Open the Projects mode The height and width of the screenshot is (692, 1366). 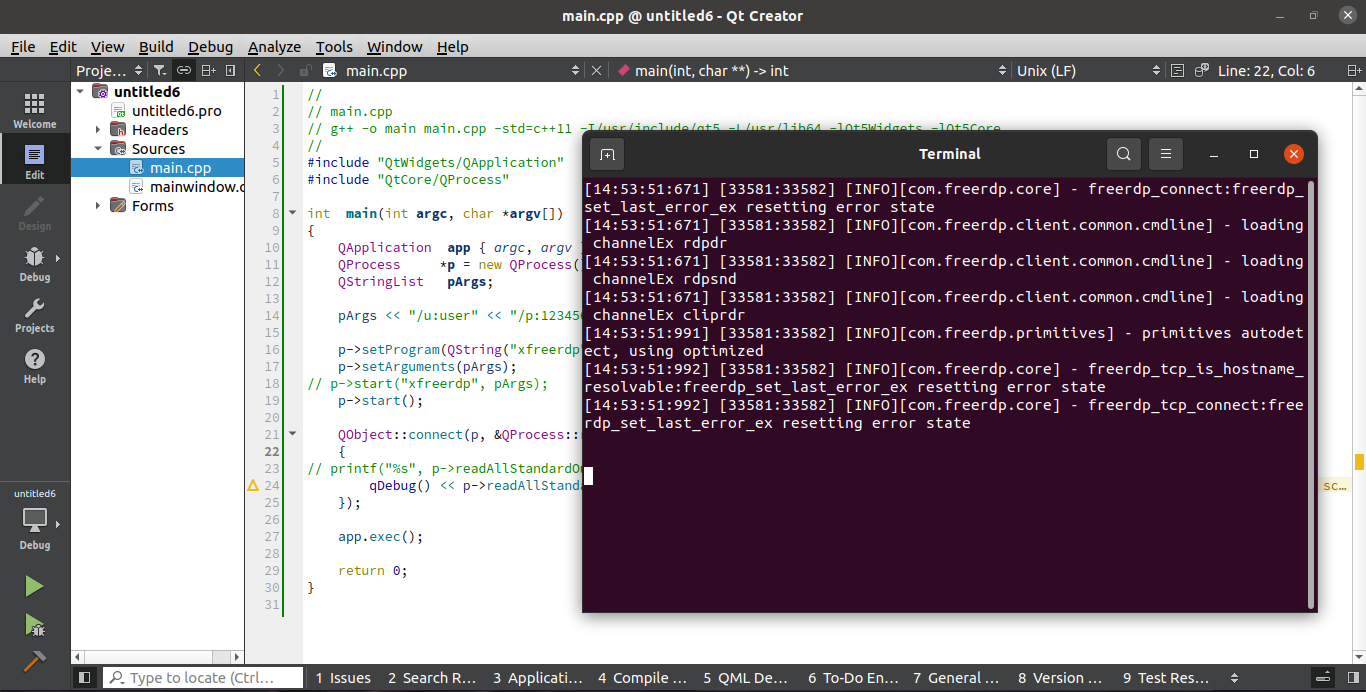[x=35, y=315]
